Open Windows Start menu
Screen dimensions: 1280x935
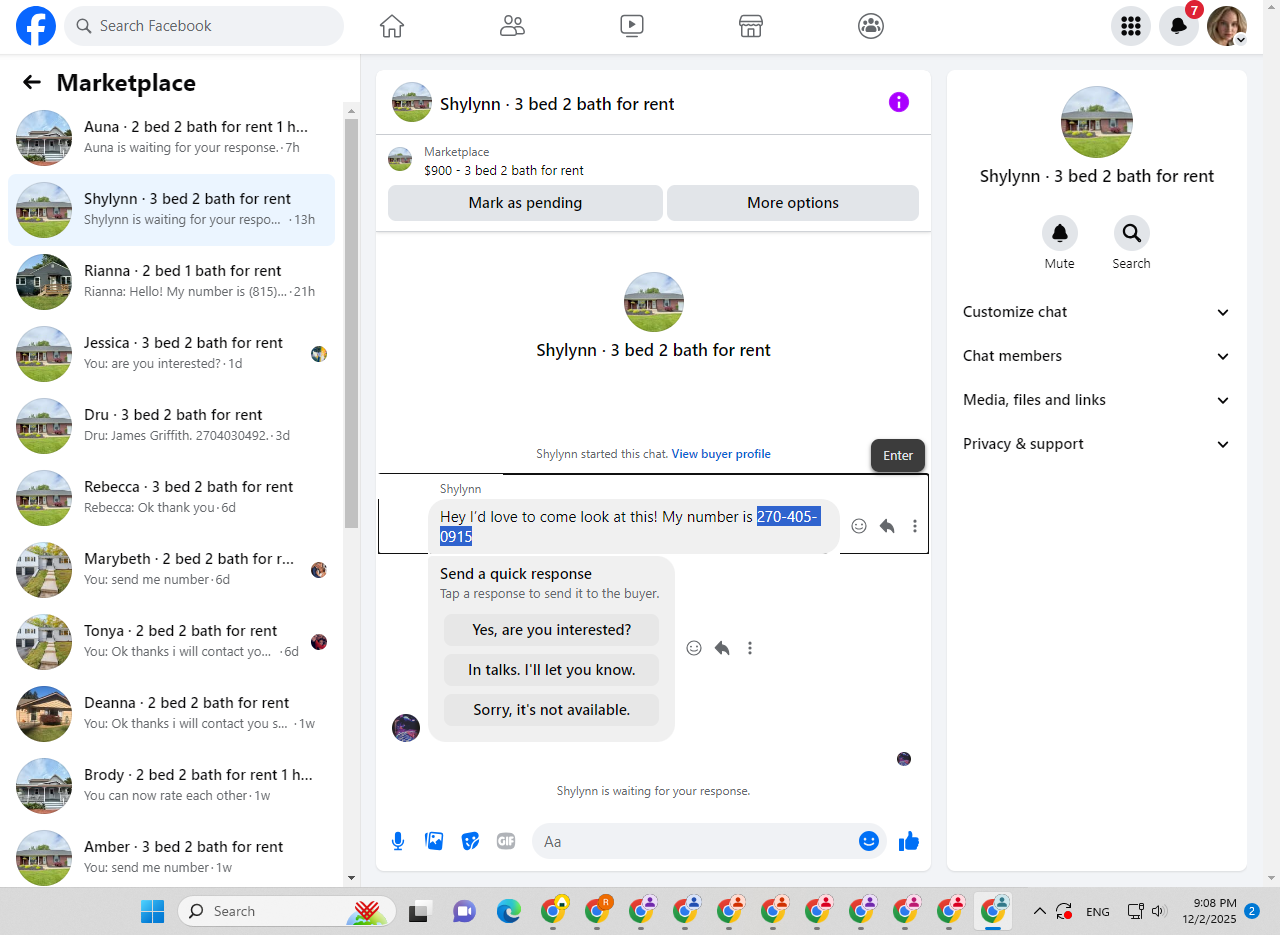pos(152,911)
